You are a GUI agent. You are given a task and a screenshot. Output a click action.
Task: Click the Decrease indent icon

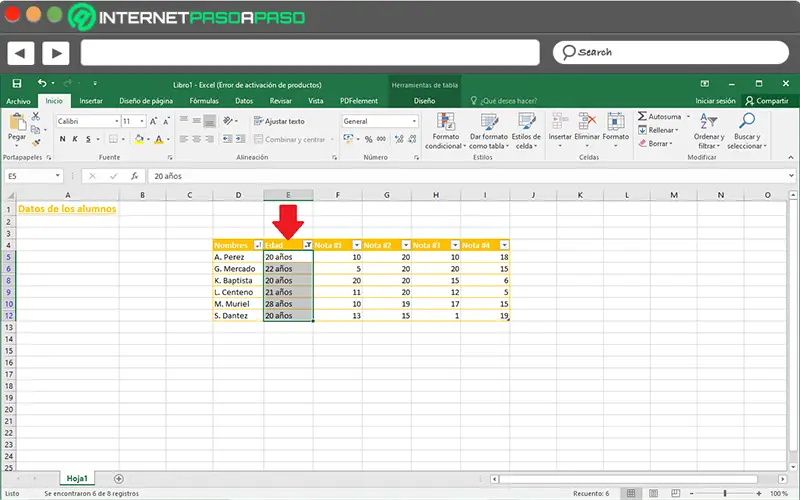coord(228,139)
